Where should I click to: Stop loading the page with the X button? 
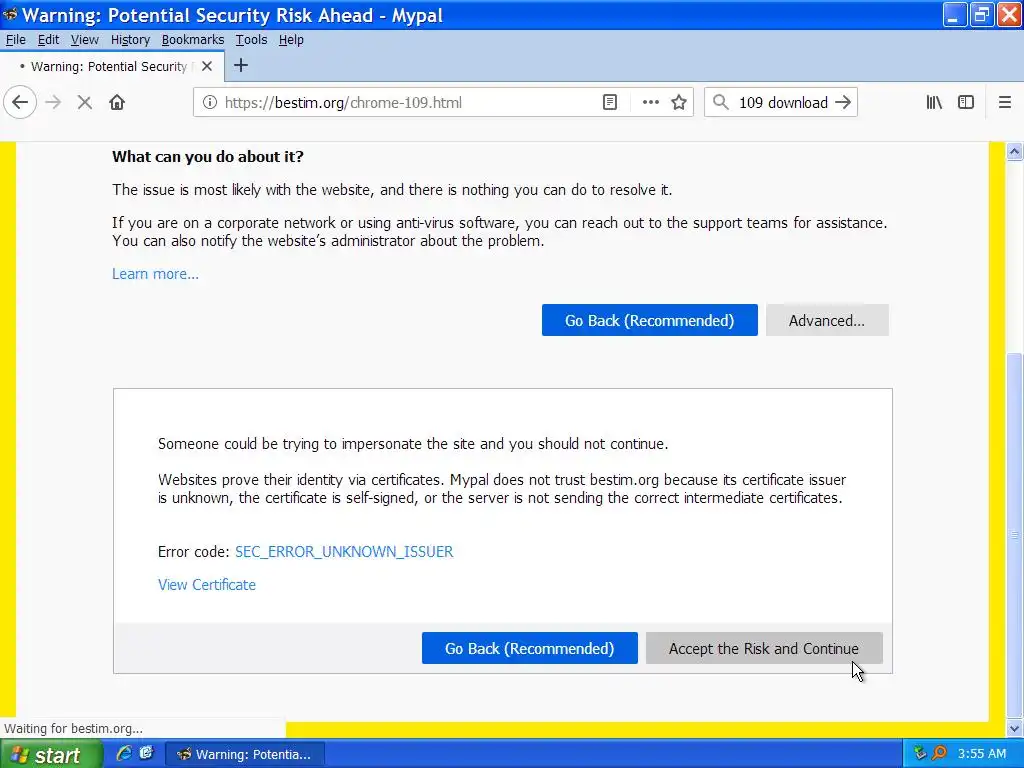(85, 103)
